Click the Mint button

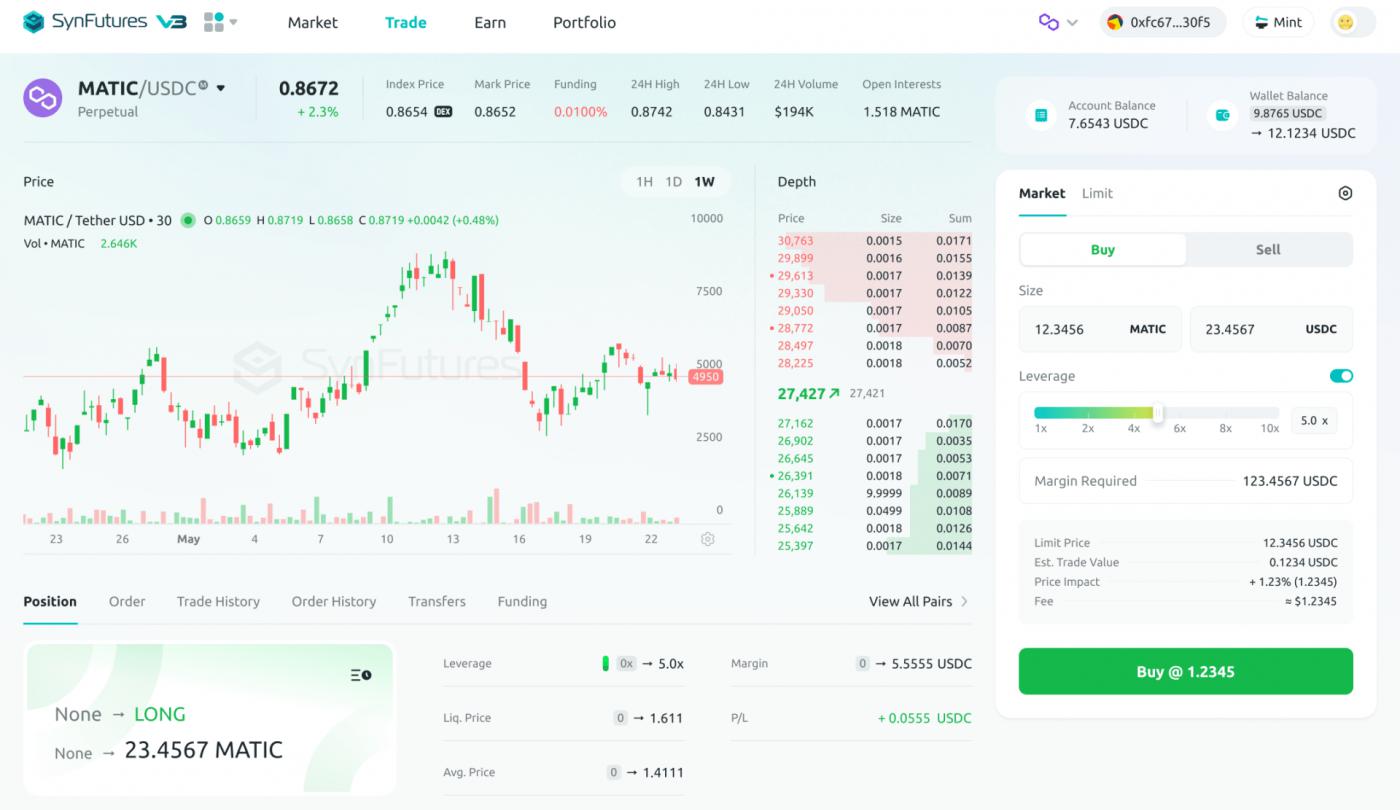point(1277,22)
